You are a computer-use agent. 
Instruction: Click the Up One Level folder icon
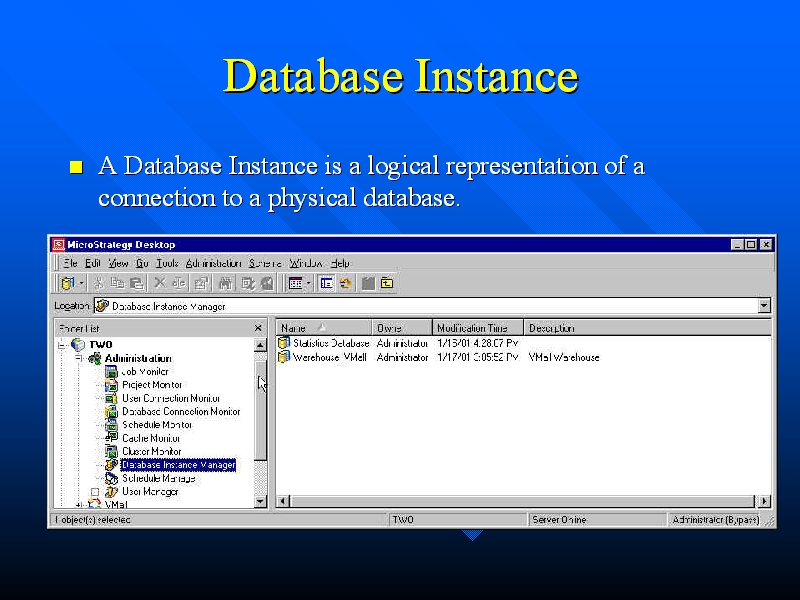tap(386, 284)
